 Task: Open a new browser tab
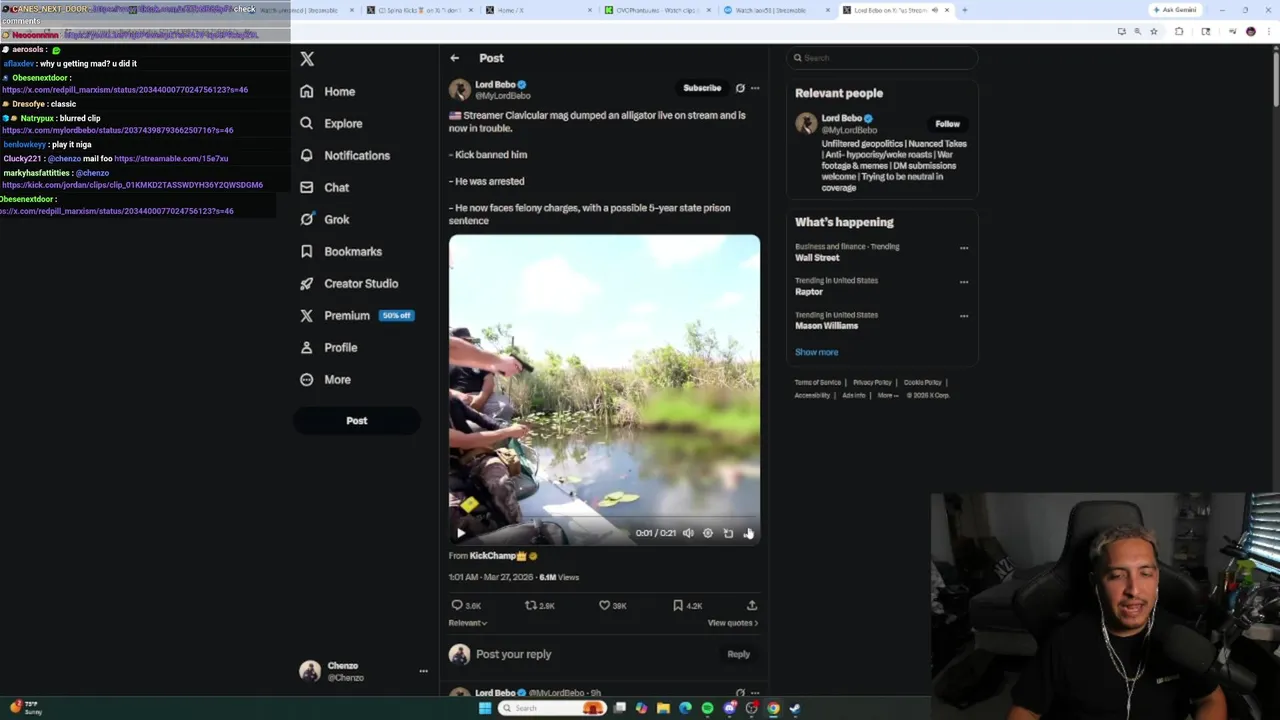point(965,10)
